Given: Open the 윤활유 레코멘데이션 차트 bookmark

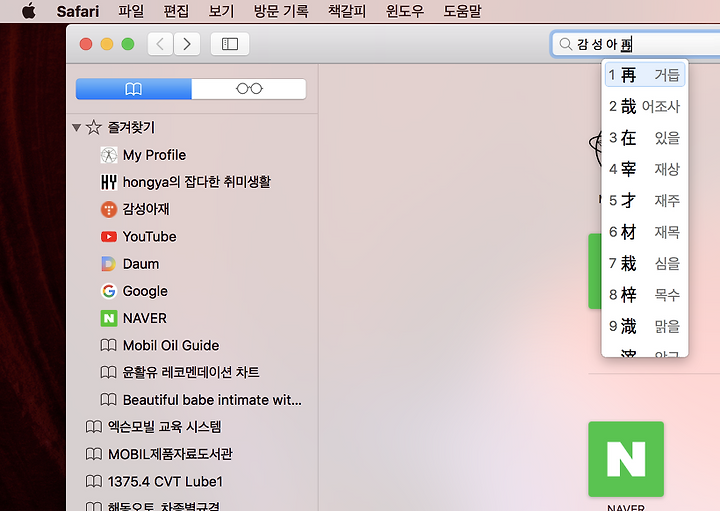Looking at the screenshot, I should tap(191, 372).
